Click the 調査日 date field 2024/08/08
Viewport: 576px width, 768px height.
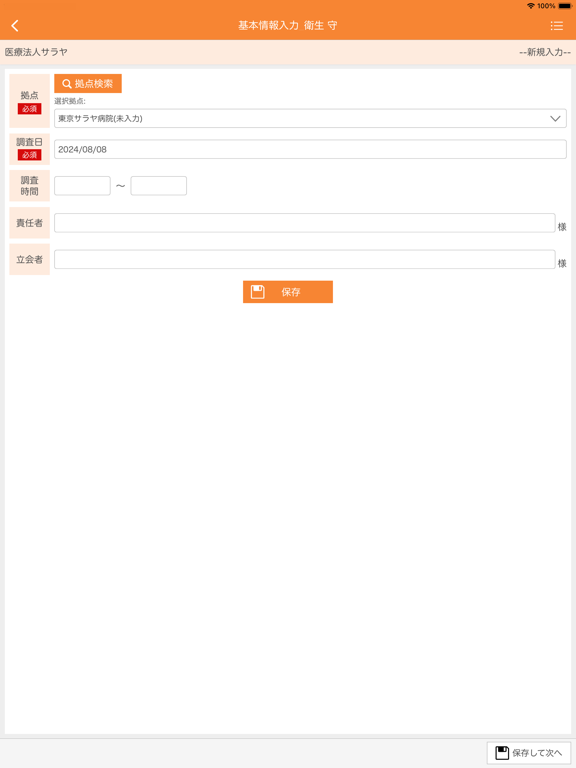tap(310, 149)
